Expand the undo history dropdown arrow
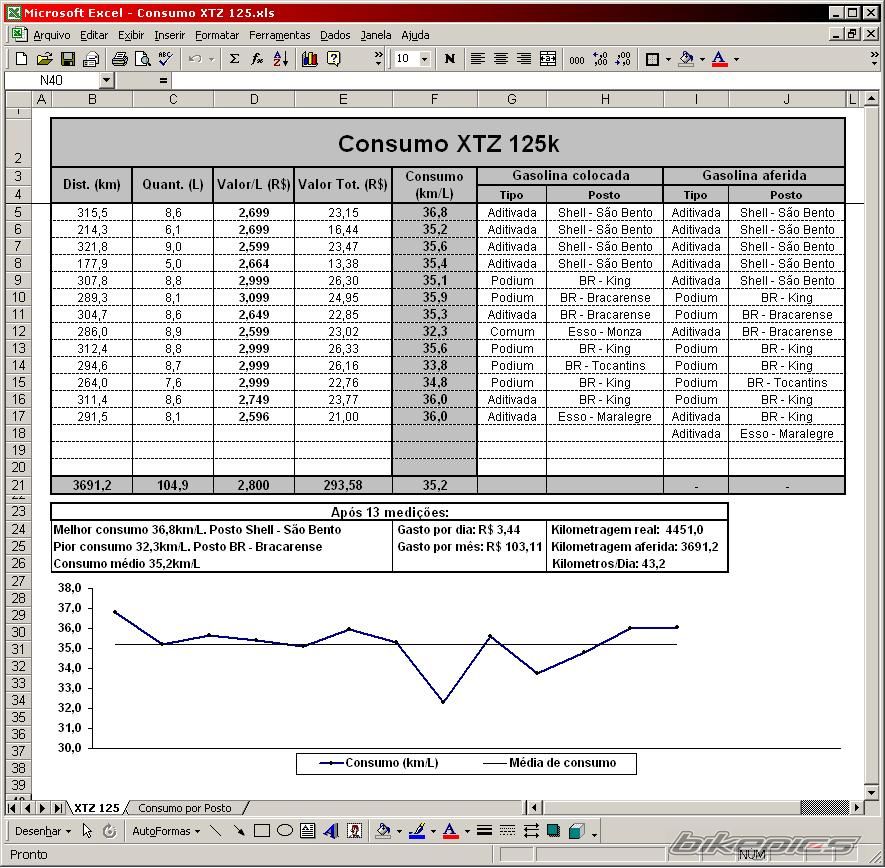 tap(212, 59)
